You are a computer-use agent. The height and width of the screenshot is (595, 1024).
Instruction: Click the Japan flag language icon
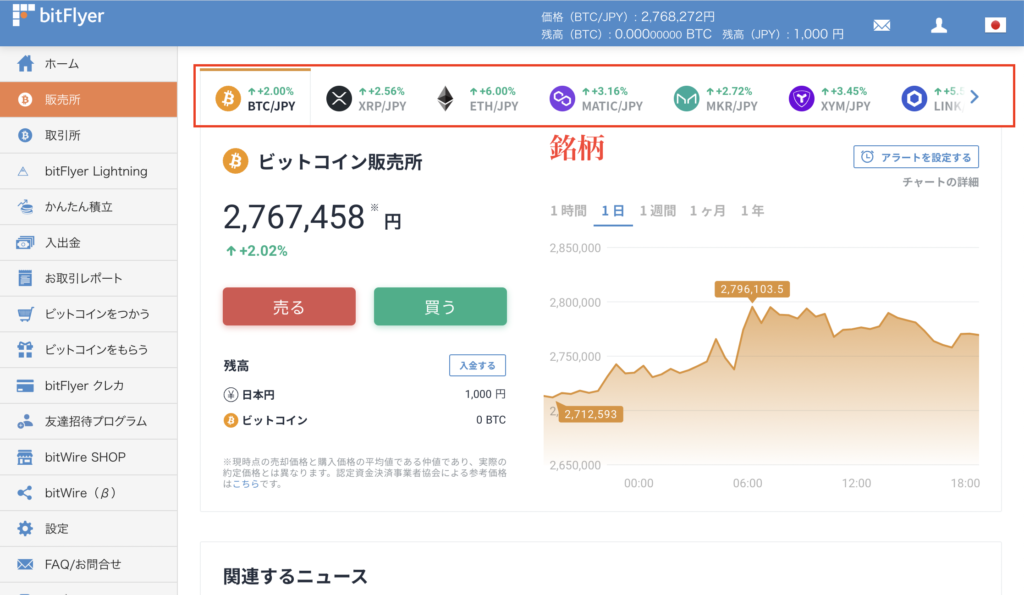[994, 25]
